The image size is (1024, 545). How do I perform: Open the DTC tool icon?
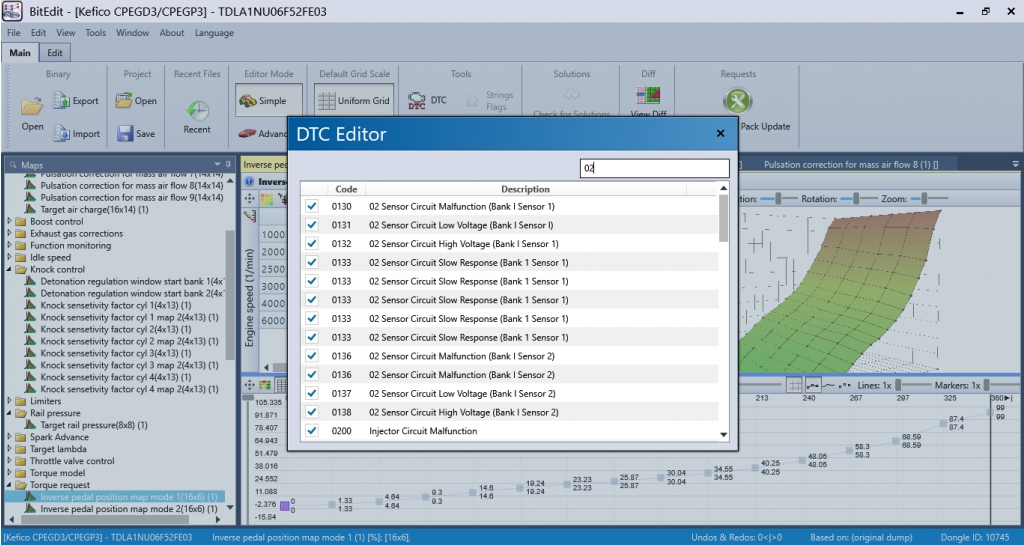click(x=417, y=100)
